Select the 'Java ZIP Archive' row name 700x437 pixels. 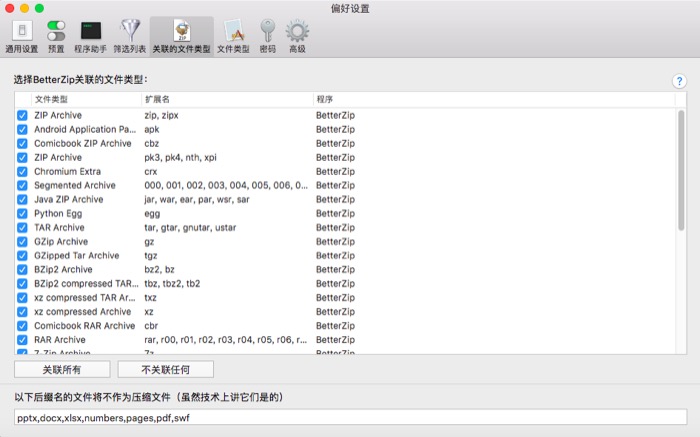tap(69, 200)
